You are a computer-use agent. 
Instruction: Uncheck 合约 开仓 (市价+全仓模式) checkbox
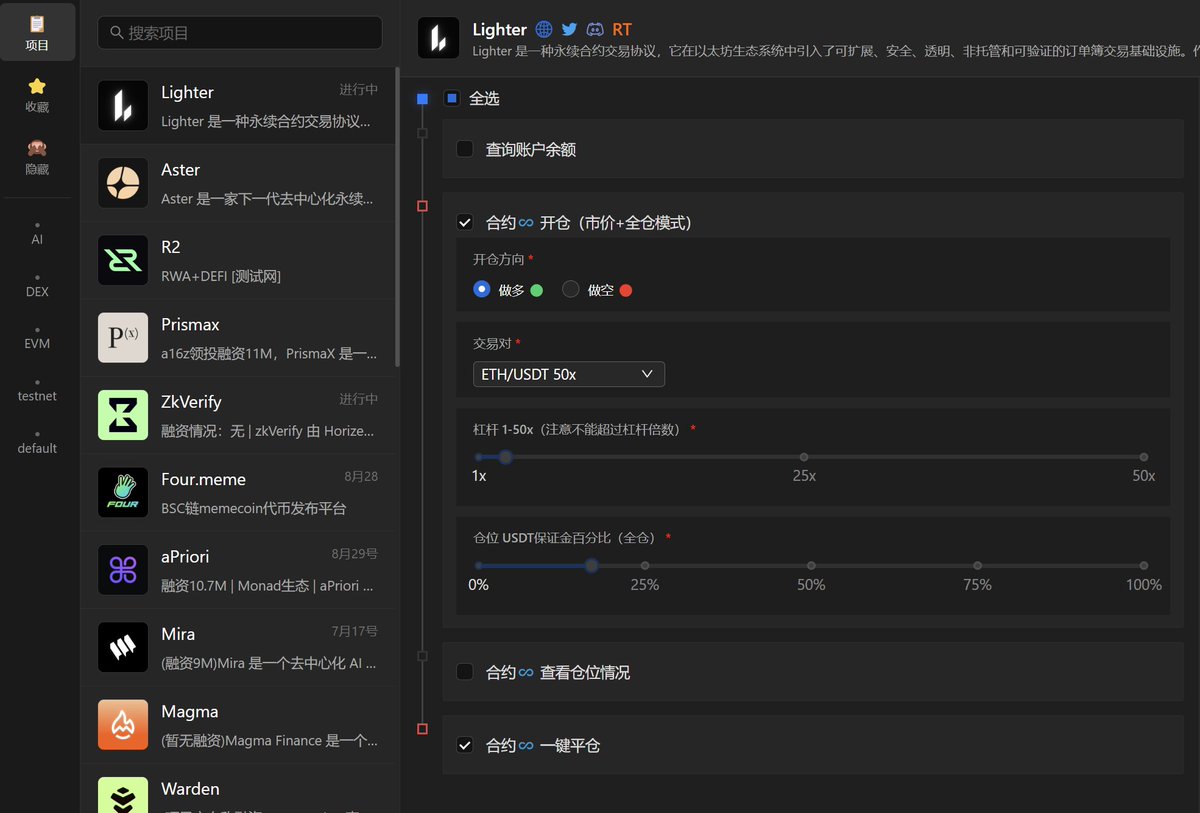[x=465, y=223]
